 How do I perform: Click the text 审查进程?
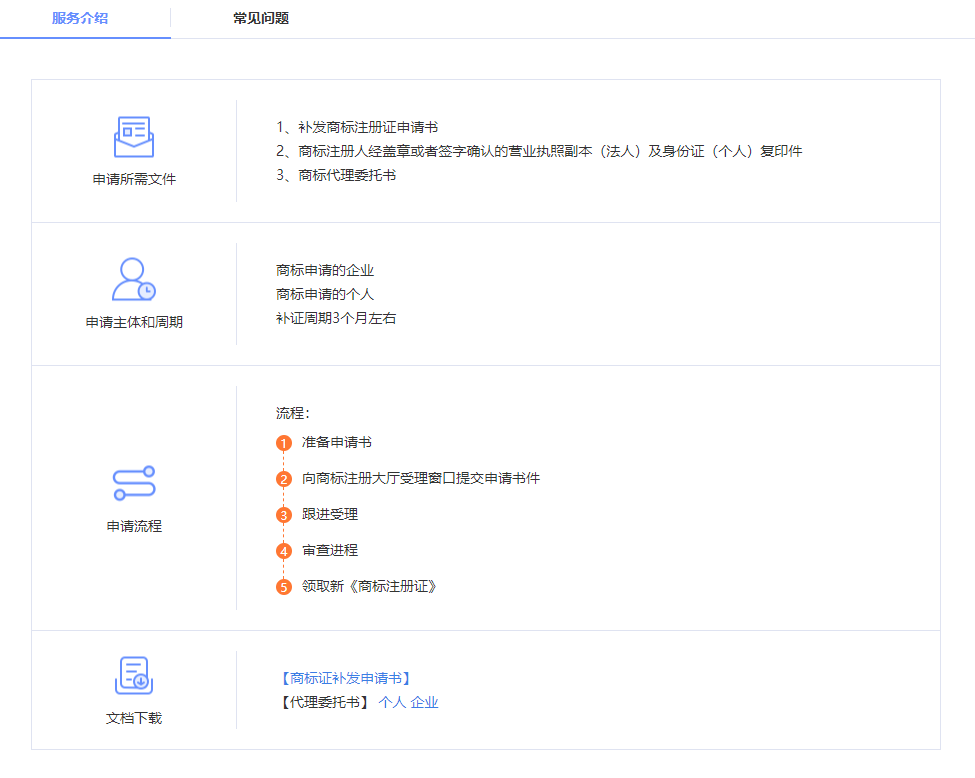tap(330, 550)
